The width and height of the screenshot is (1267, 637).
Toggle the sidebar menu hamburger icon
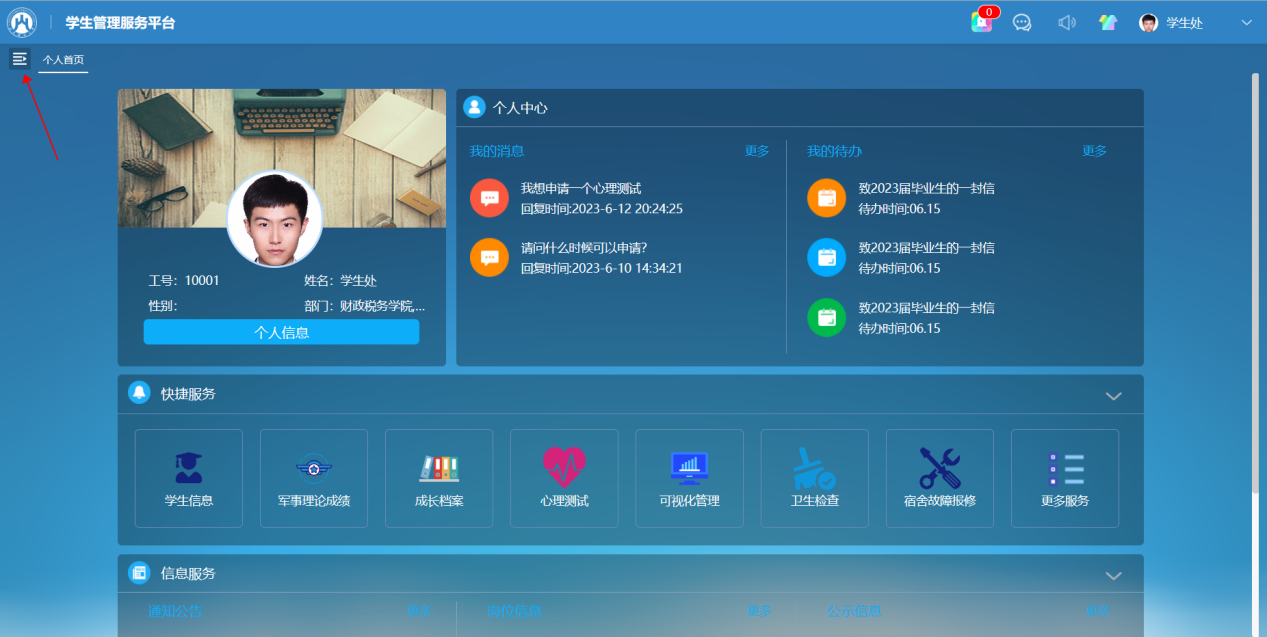pos(19,59)
